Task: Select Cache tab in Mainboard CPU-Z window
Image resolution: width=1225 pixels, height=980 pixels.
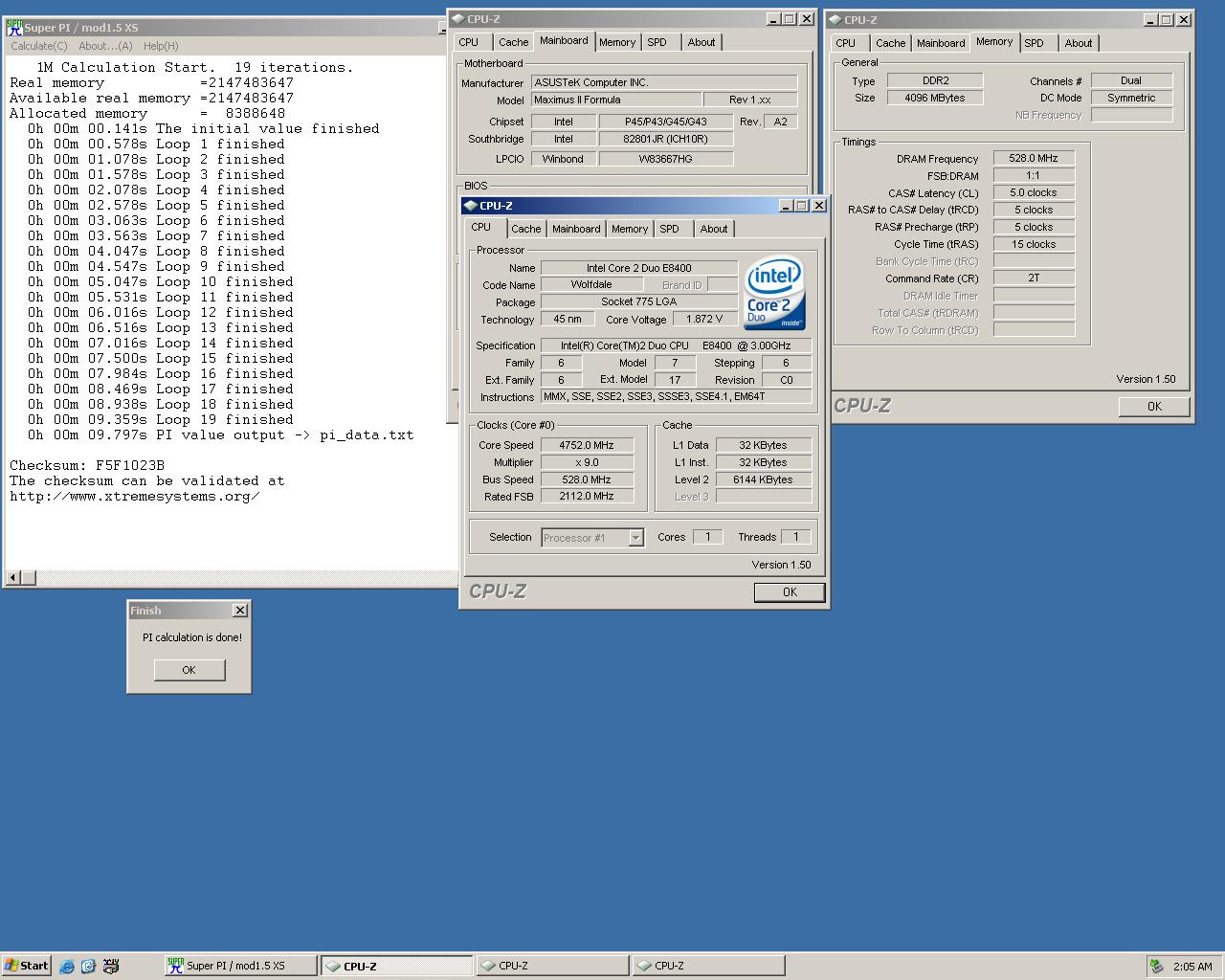Action: (514, 42)
